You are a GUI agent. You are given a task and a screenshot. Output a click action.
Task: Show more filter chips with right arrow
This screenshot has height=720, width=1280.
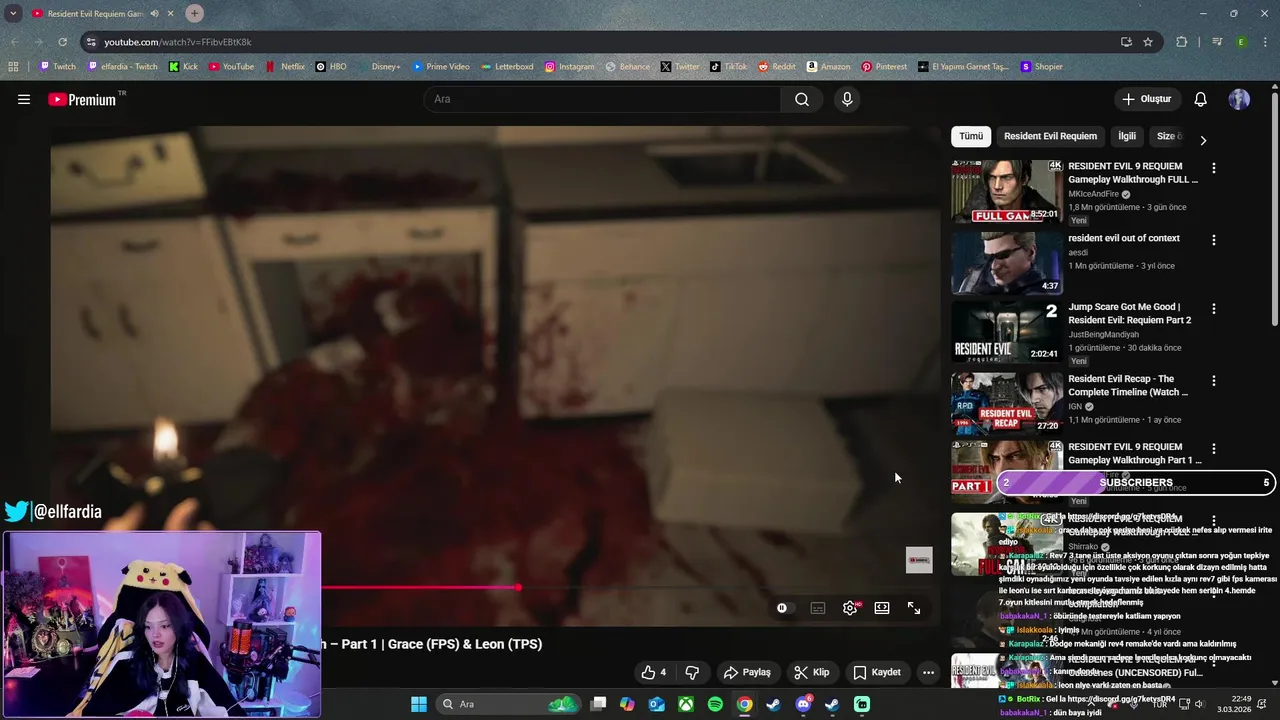pos(1203,140)
